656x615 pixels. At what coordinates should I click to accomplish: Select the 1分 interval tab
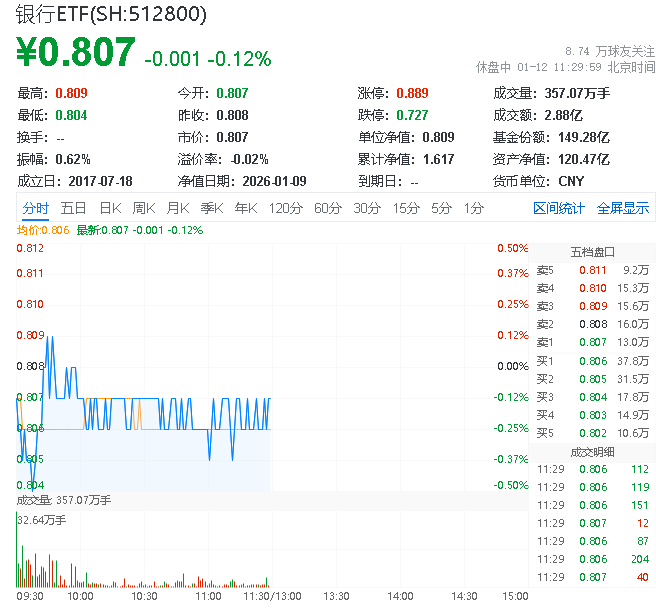(x=473, y=208)
